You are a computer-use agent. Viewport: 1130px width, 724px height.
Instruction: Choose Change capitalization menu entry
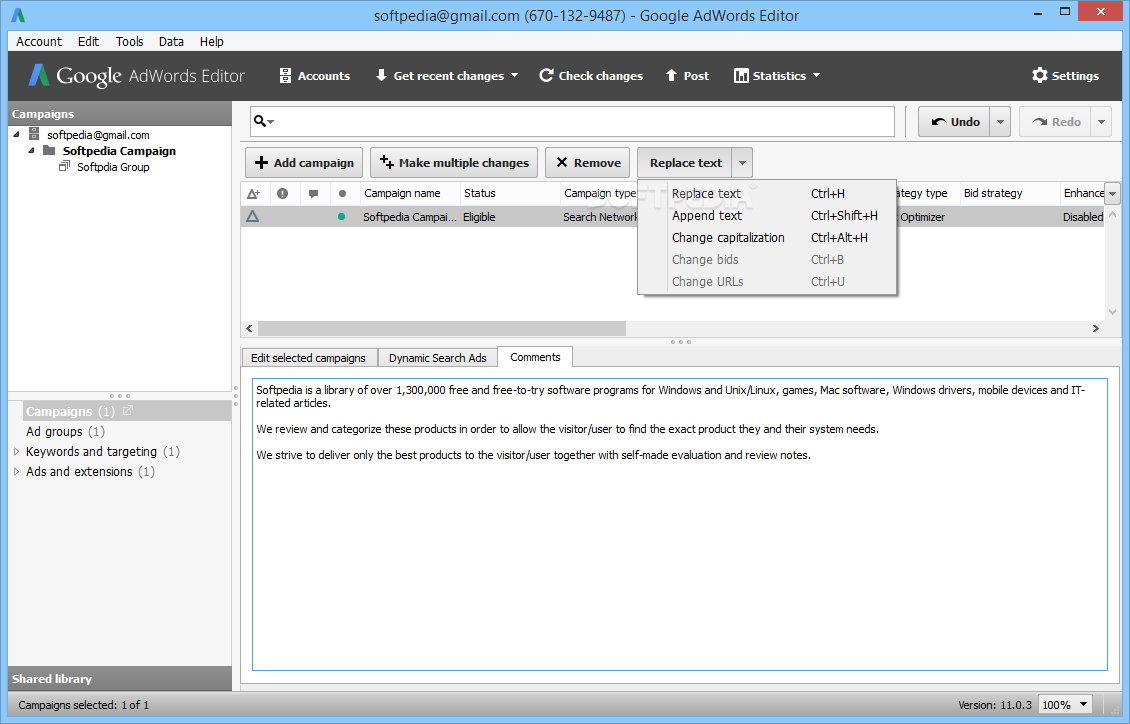click(767, 238)
